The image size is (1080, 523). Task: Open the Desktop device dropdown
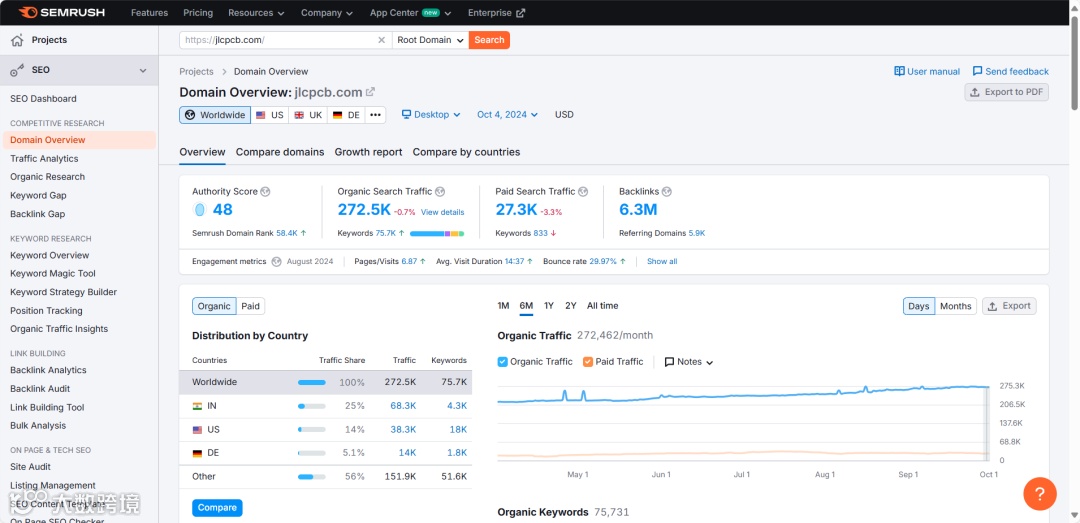[x=431, y=115]
